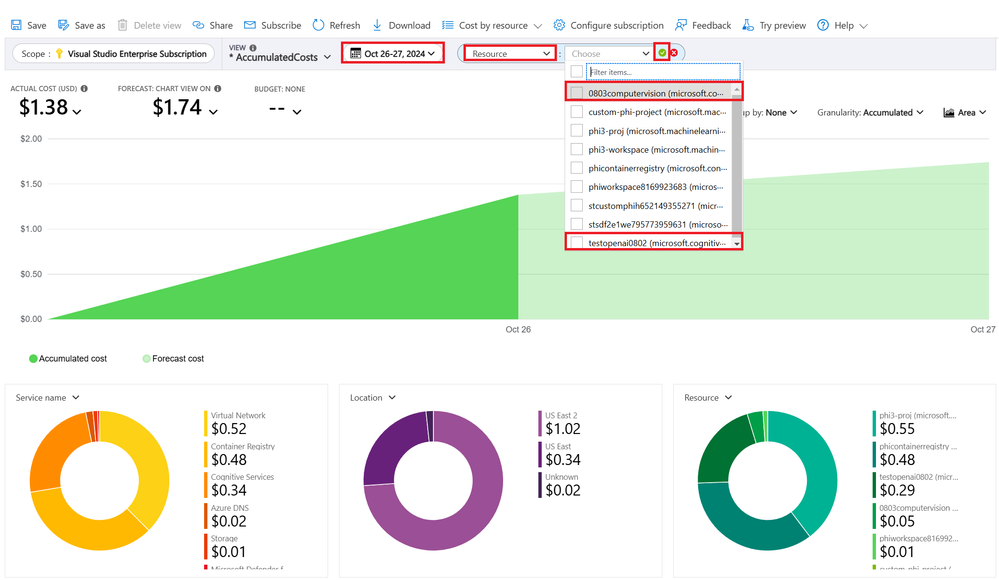The image size is (999, 580).
Task: Click the Share cloud icon
Action: (198, 25)
